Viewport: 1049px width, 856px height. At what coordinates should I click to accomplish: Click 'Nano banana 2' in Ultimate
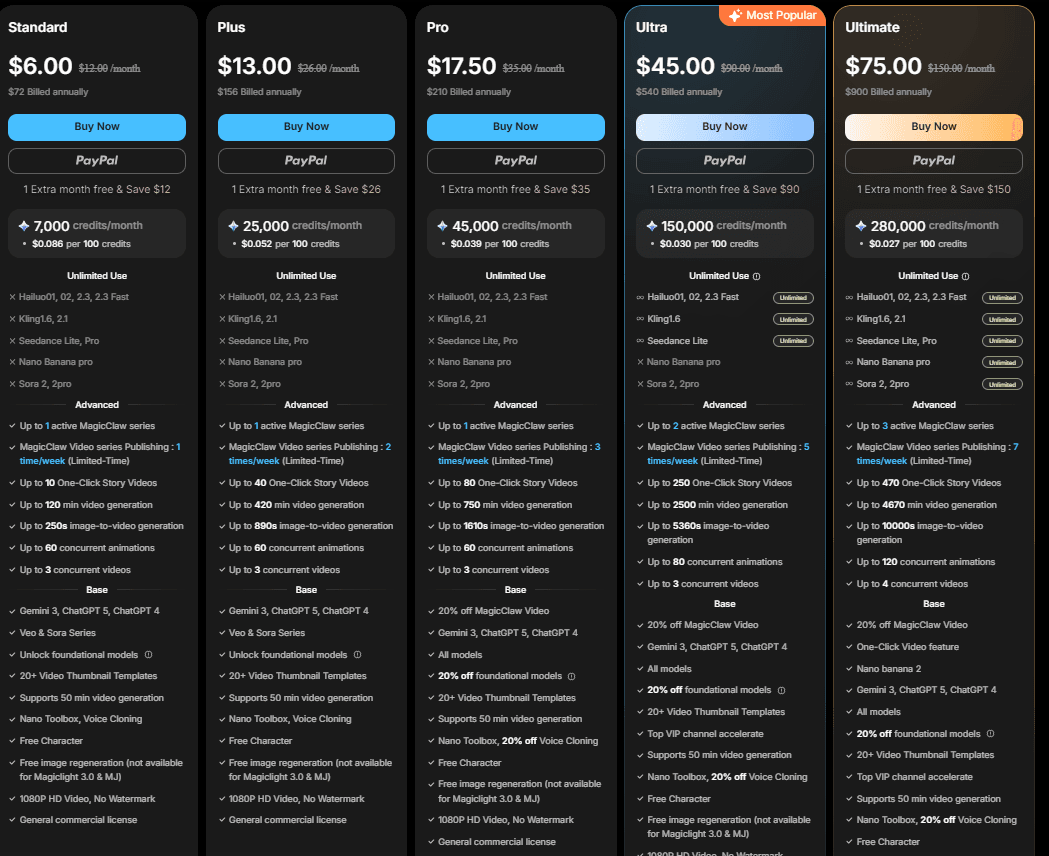pos(888,669)
